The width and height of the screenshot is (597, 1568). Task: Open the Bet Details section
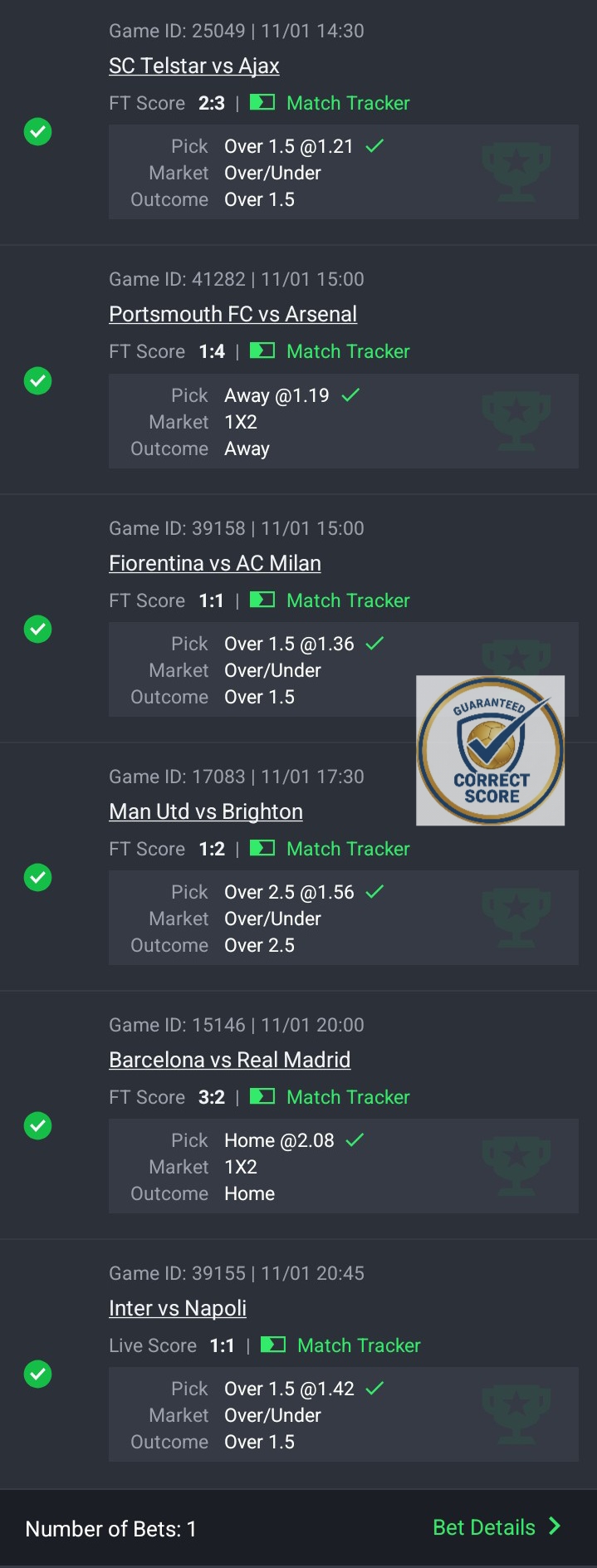(x=484, y=1527)
